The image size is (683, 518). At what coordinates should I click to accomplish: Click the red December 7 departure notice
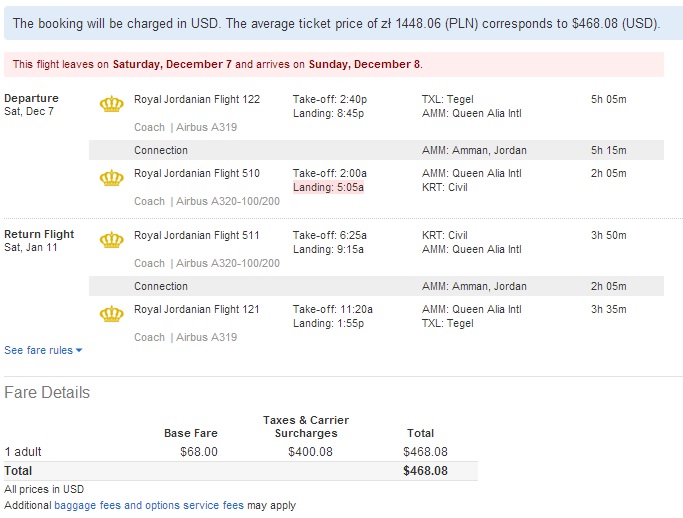click(334, 64)
